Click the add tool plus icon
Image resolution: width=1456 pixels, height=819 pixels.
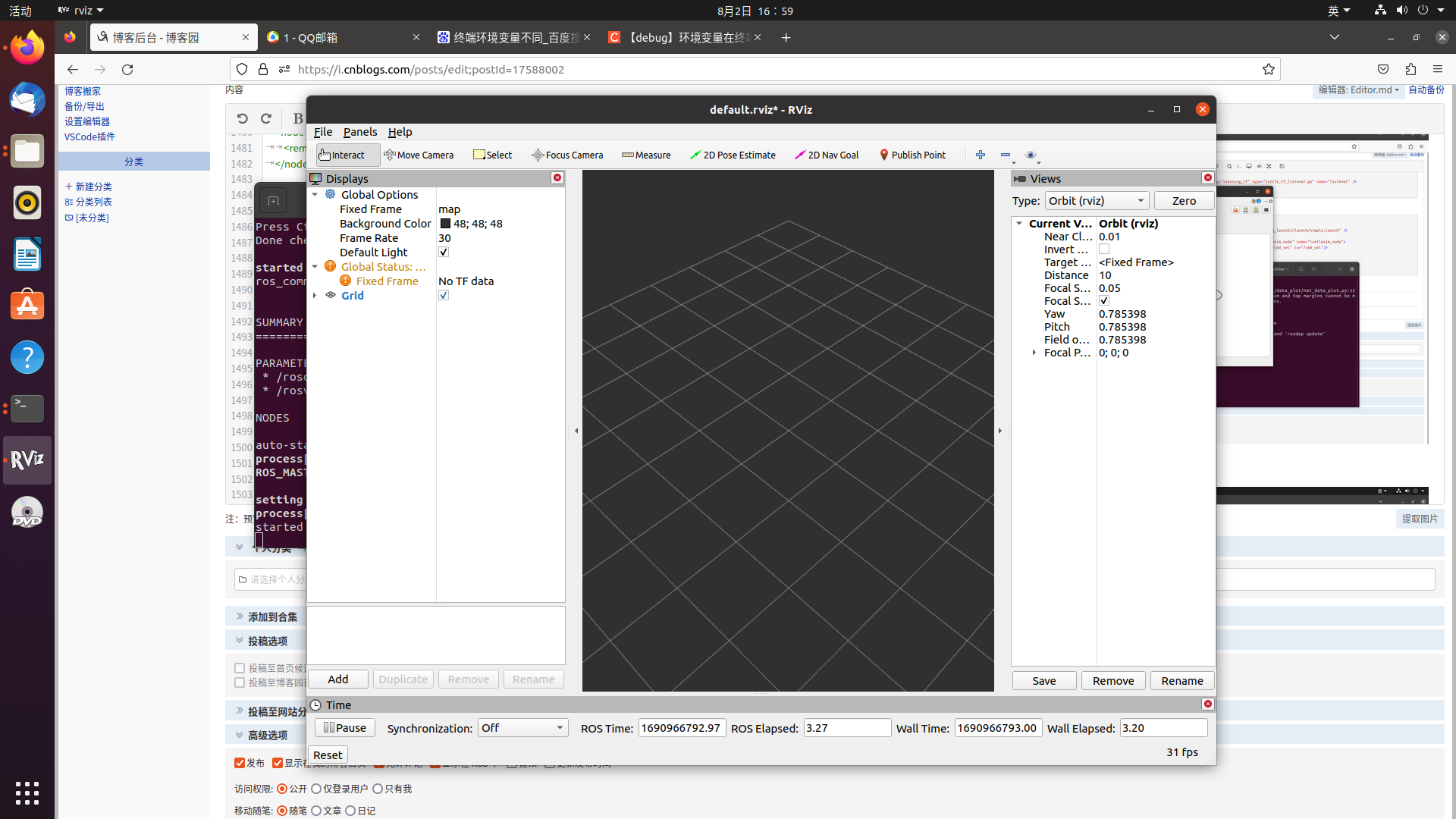(981, 155)
